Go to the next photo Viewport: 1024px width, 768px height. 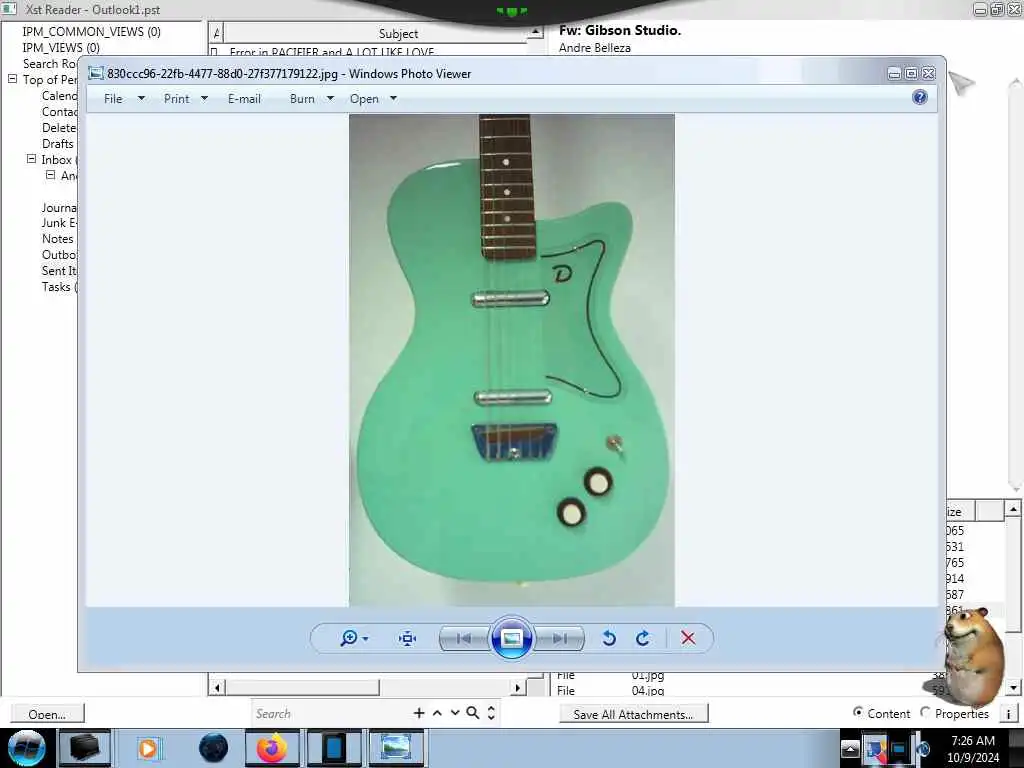point(560,638)
